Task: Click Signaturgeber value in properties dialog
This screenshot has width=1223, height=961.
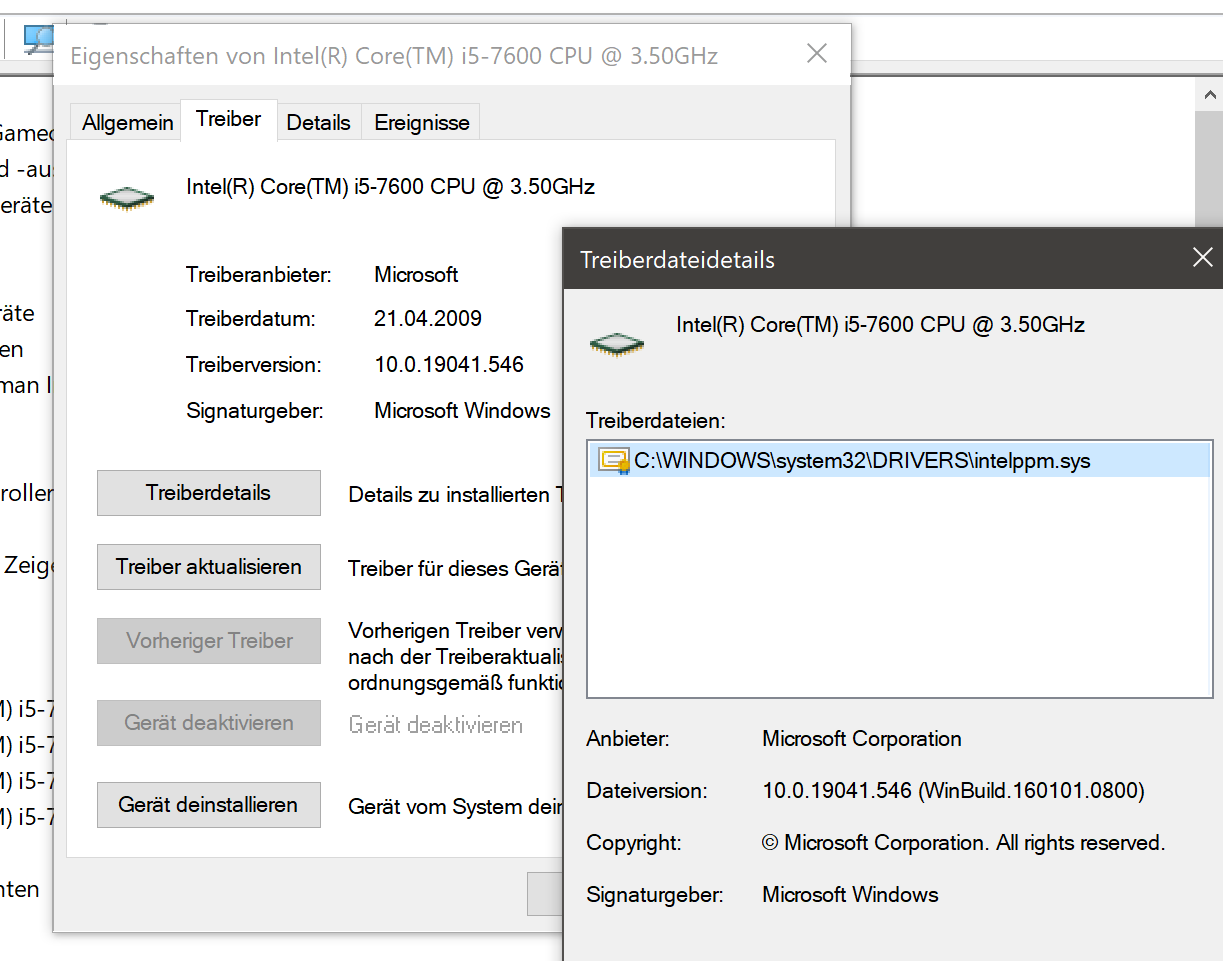Action: [x=462, y=411]
